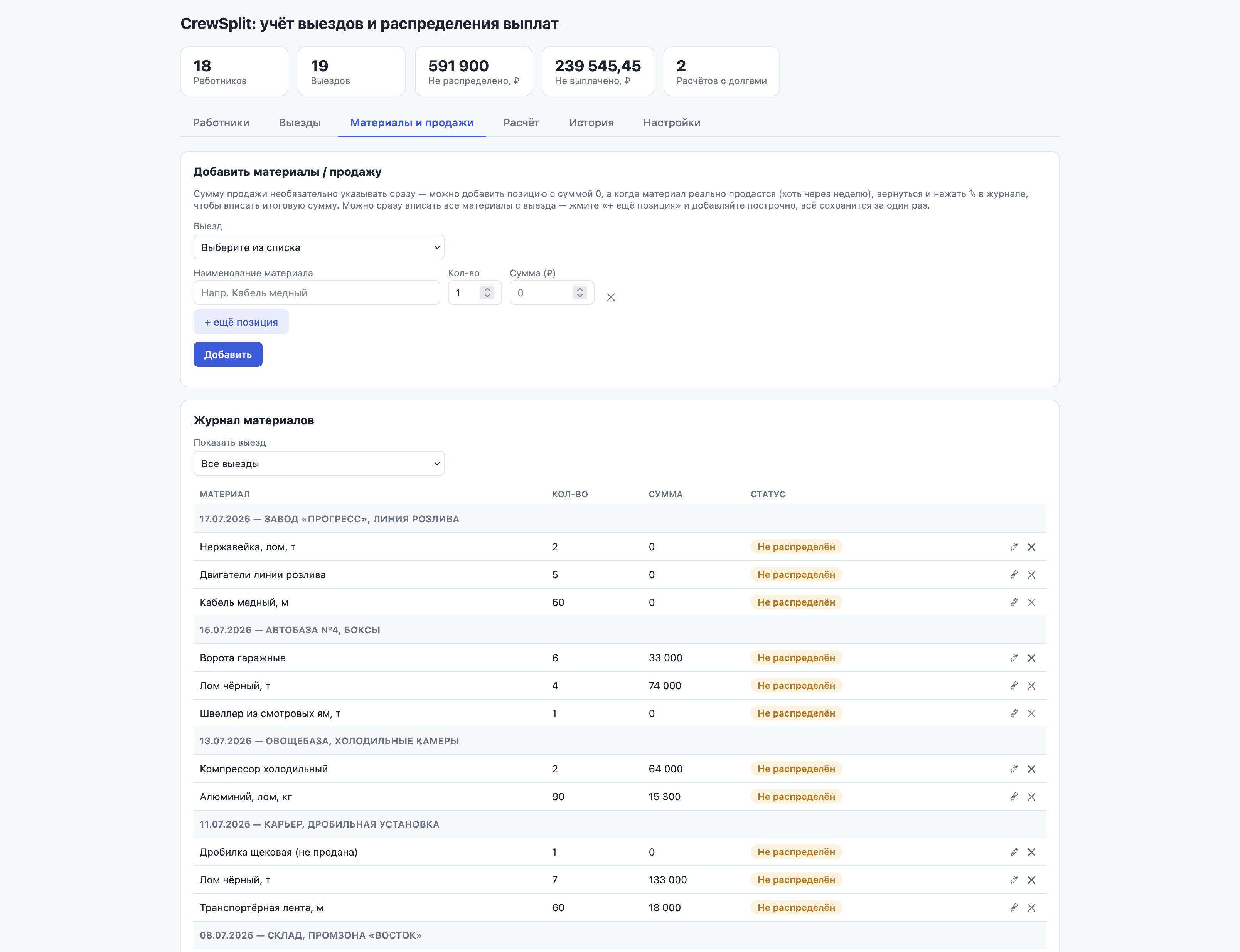Click the Овощебаза, холодильные камеры group header
The image size is (1240, 952).
tap(620, 741)
